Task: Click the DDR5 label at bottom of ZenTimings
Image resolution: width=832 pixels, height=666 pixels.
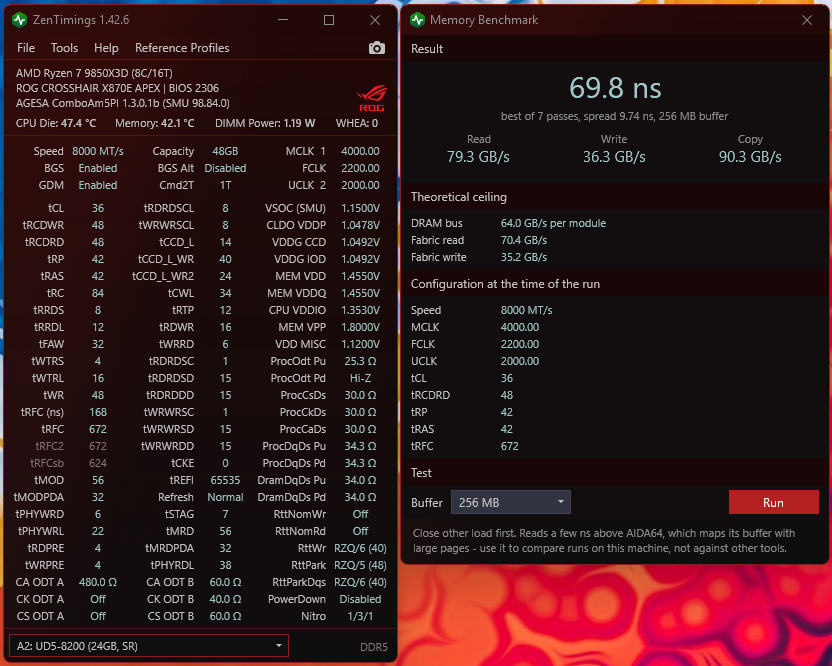Action: (374, 647)
